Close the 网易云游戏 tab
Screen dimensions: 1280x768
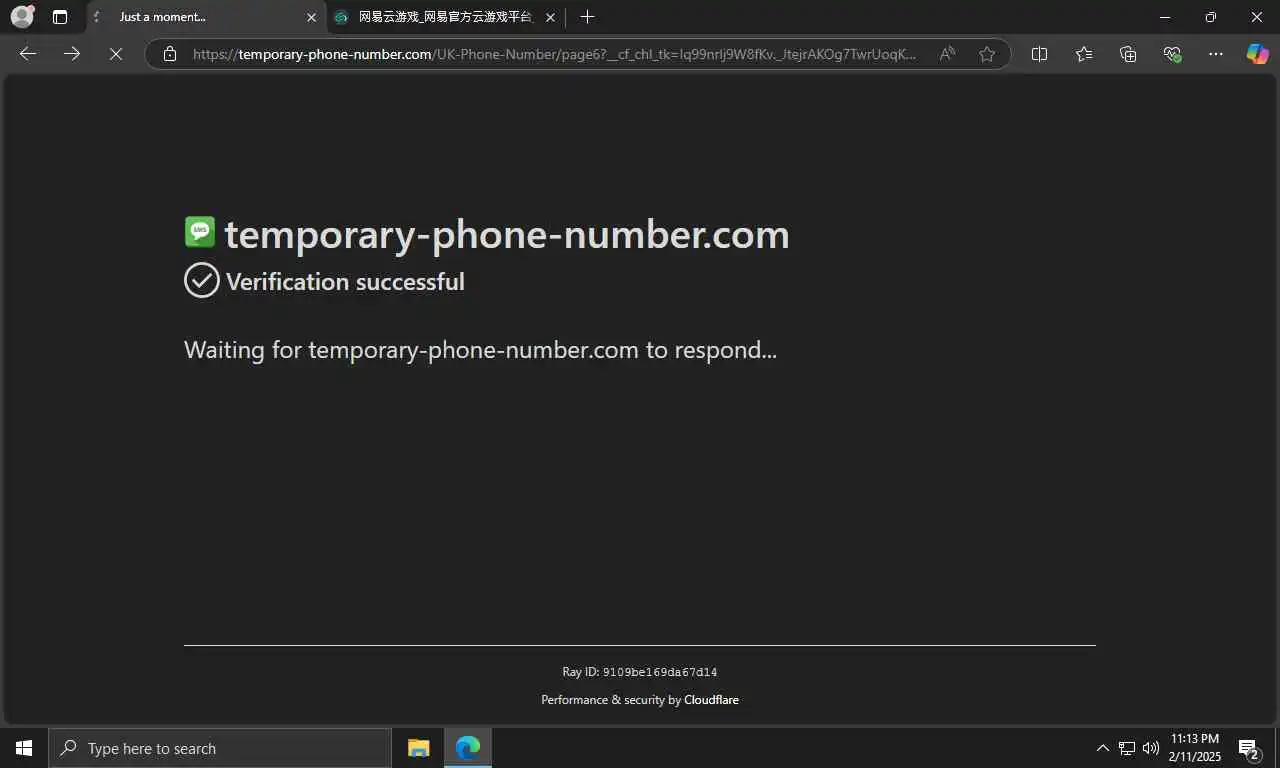(550, 17)
